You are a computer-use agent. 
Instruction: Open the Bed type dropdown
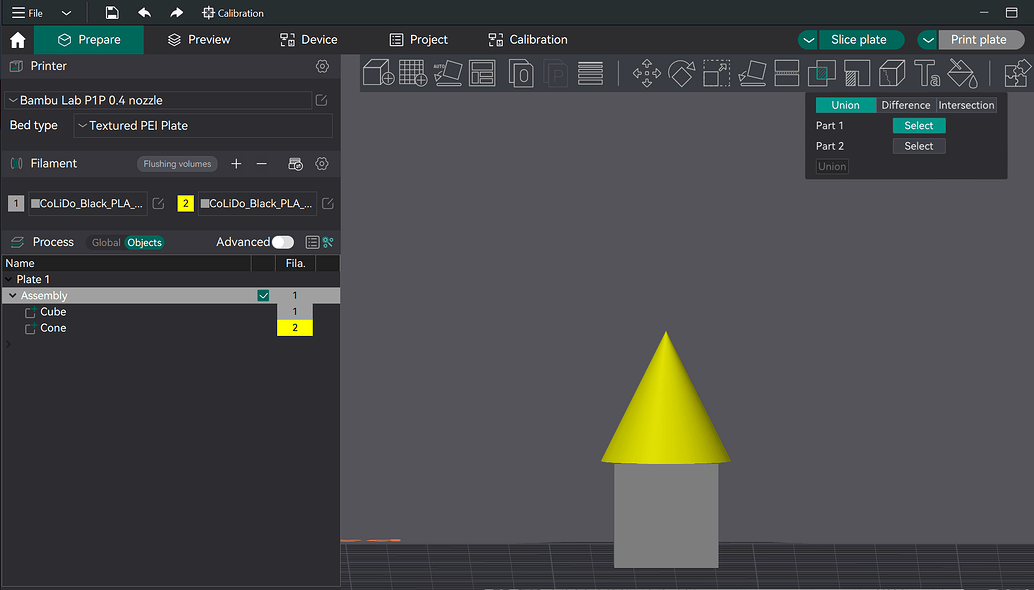203,125
